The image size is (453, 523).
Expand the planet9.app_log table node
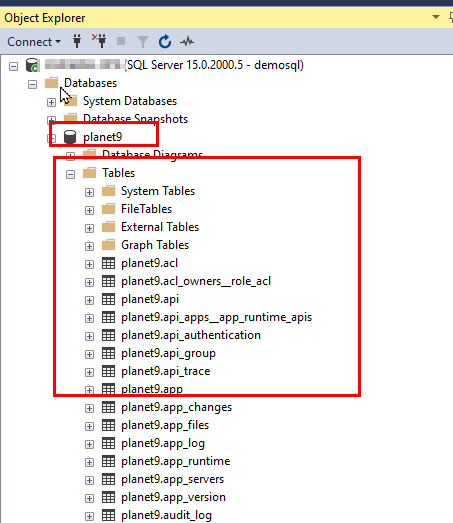[x=89, y=445]
